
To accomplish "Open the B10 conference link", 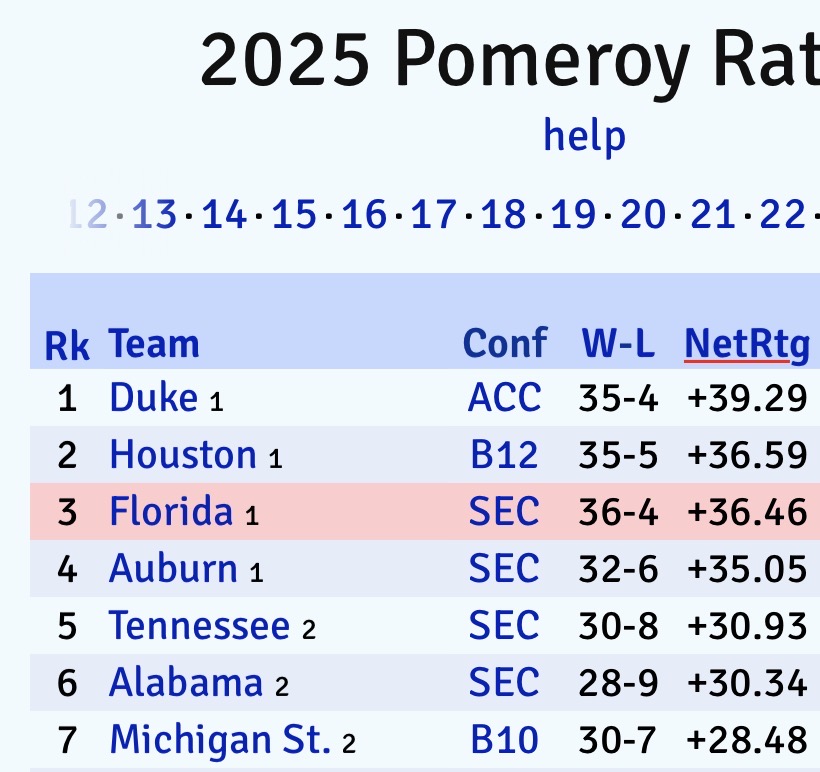I will [504, 740].
